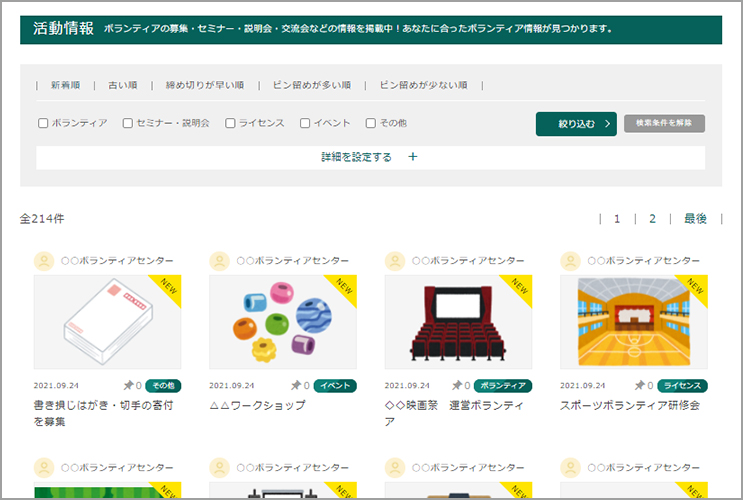Sort by 古い順
Image resolution: width=743 pixels, height=500 pixels.
(x=123, y=85)
